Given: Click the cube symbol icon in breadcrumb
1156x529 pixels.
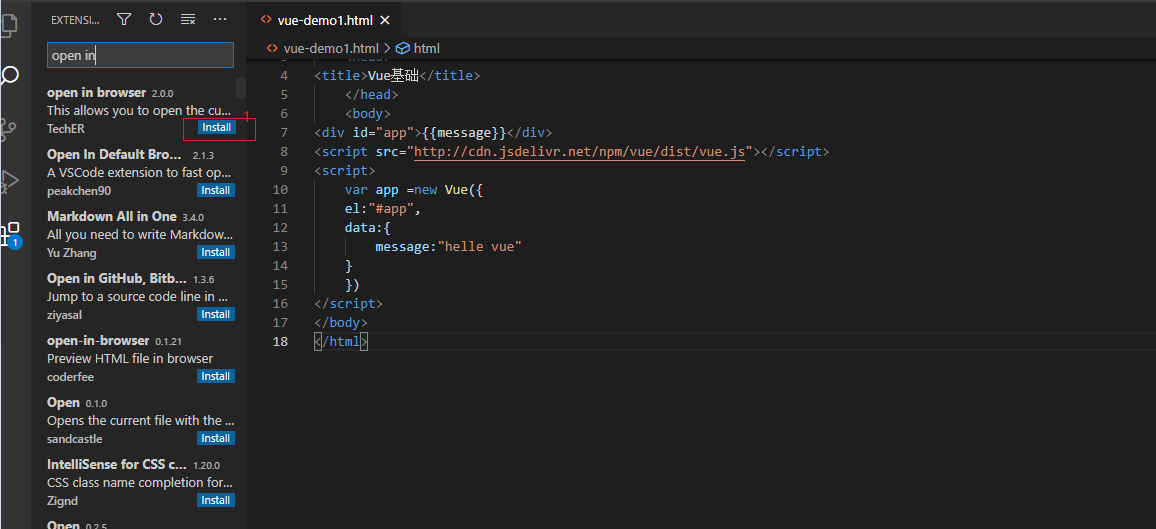Looking at the screenshot, I should pyautogui.click(x=403, y=49).
